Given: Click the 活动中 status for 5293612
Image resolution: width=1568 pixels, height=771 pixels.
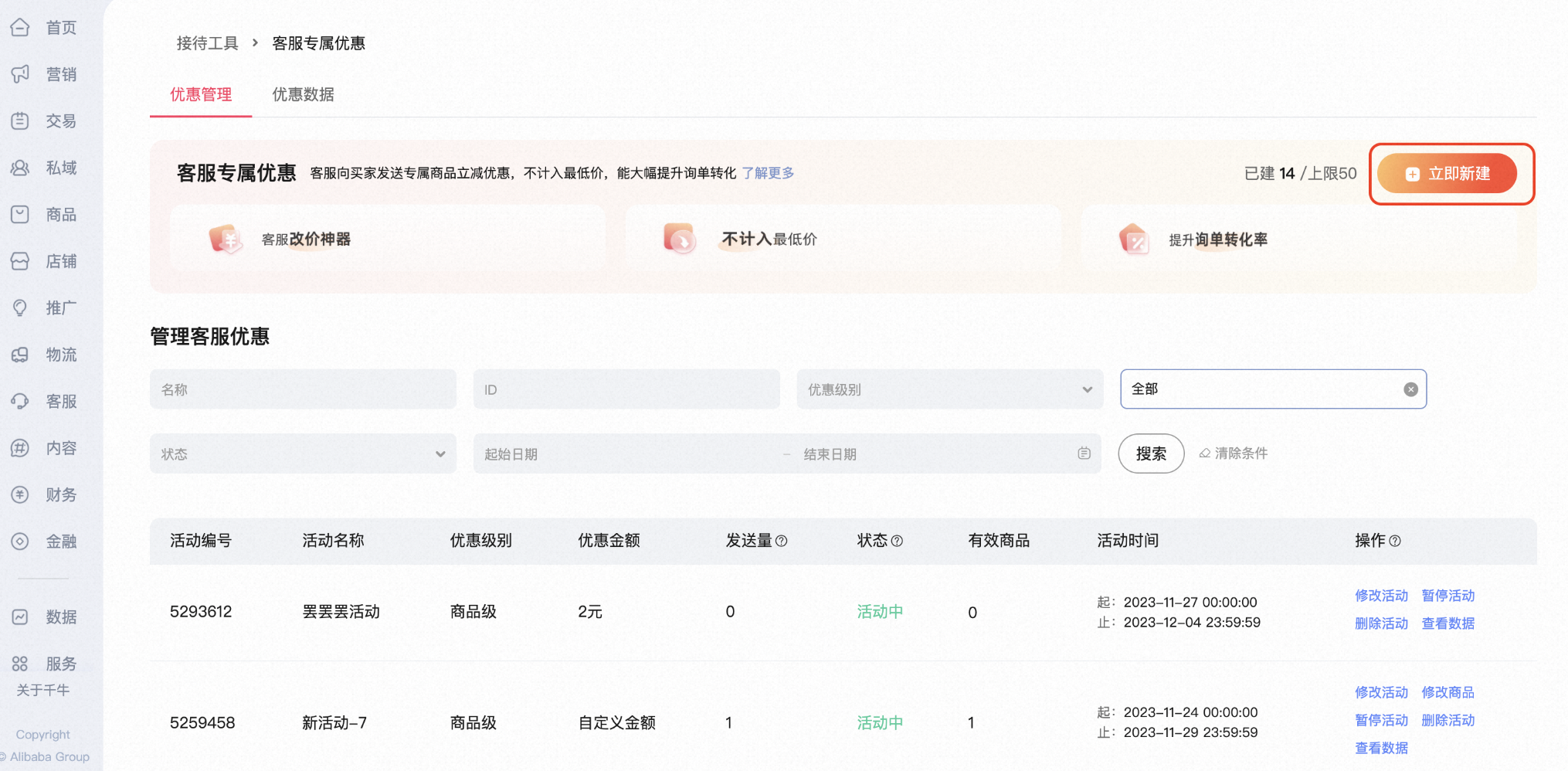Looking at the screenshot, I should 880,612.
